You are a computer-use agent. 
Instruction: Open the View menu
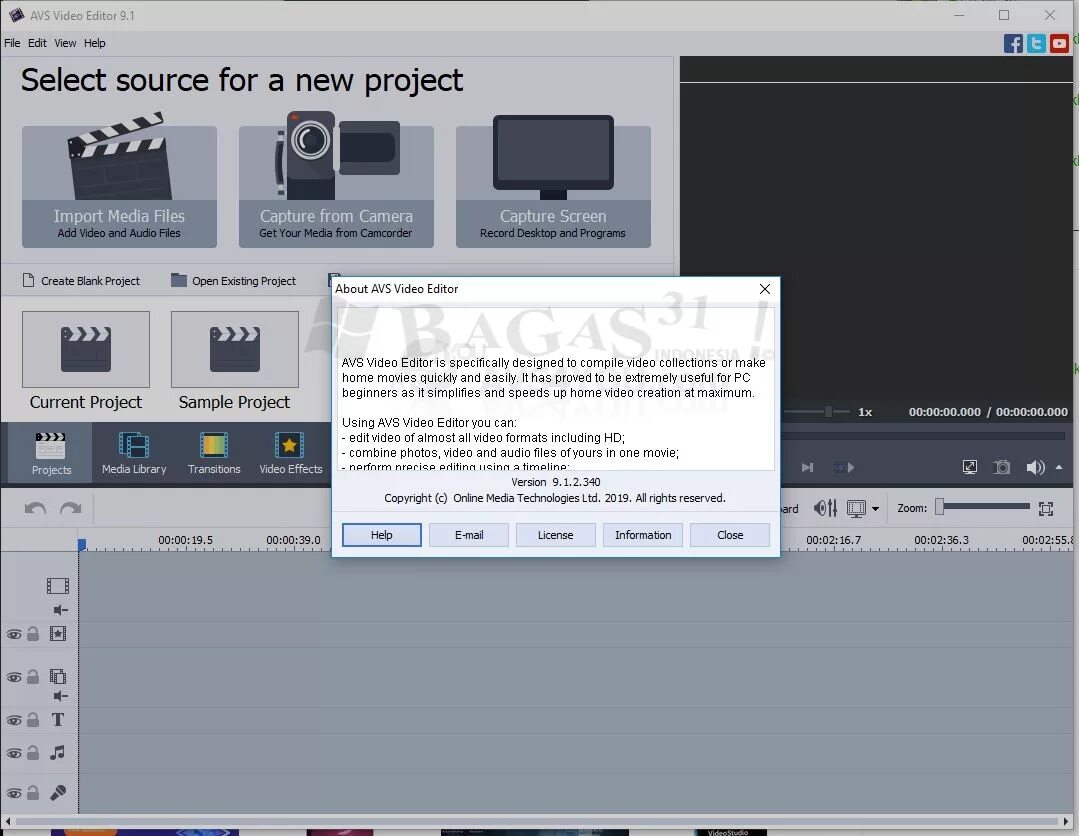click(65, 43)
